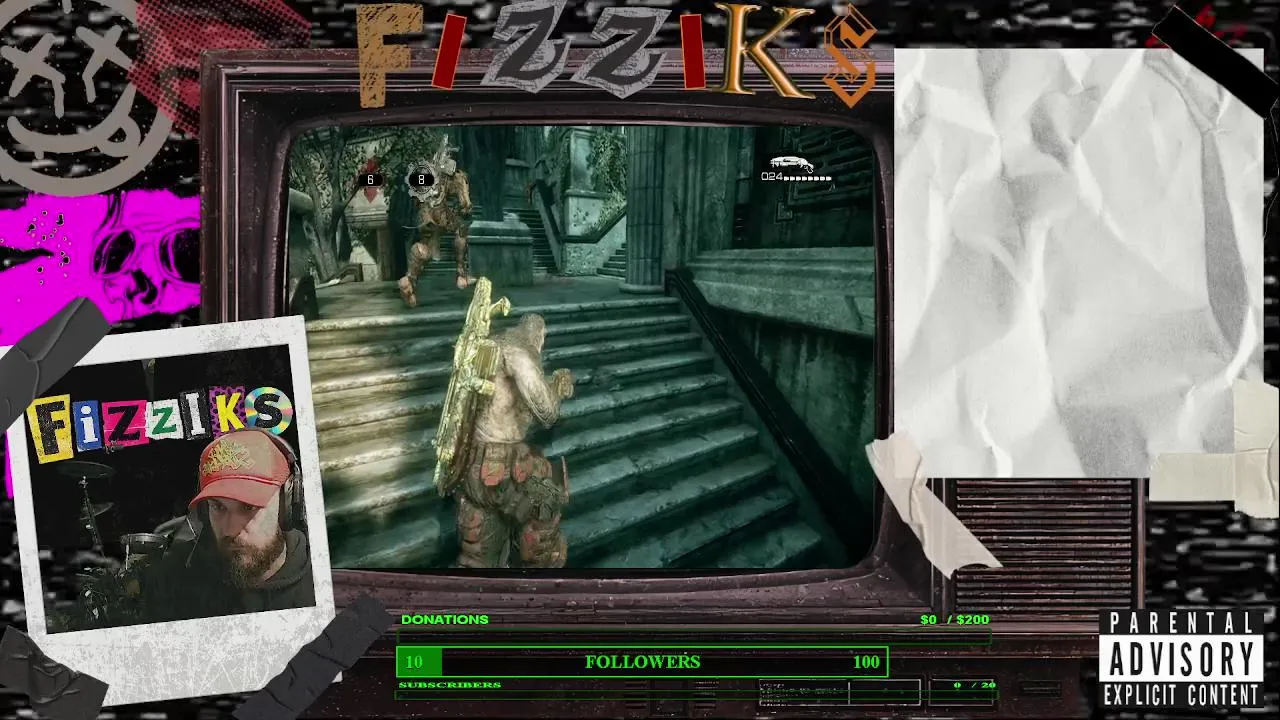This screenshot has width=1280, height=720.
Task: Click the ammo counter reading 024
Action: (771, 177)
